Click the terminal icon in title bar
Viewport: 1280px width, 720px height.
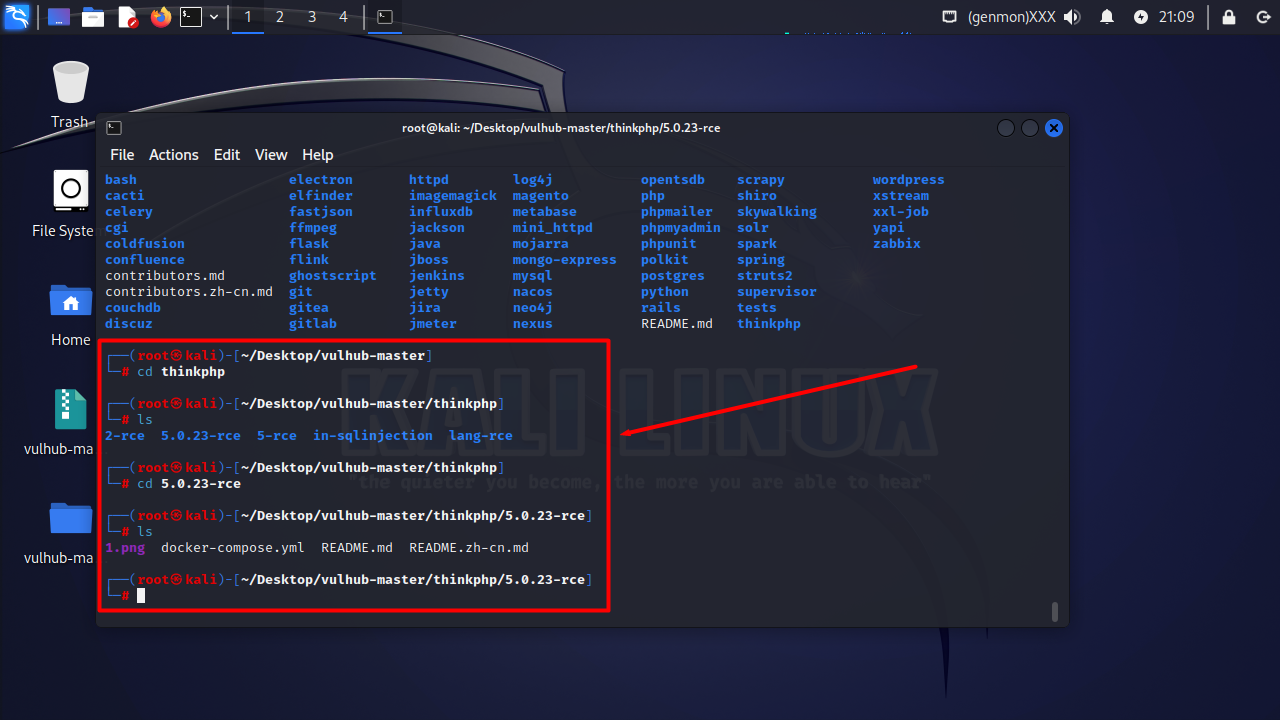114,128
